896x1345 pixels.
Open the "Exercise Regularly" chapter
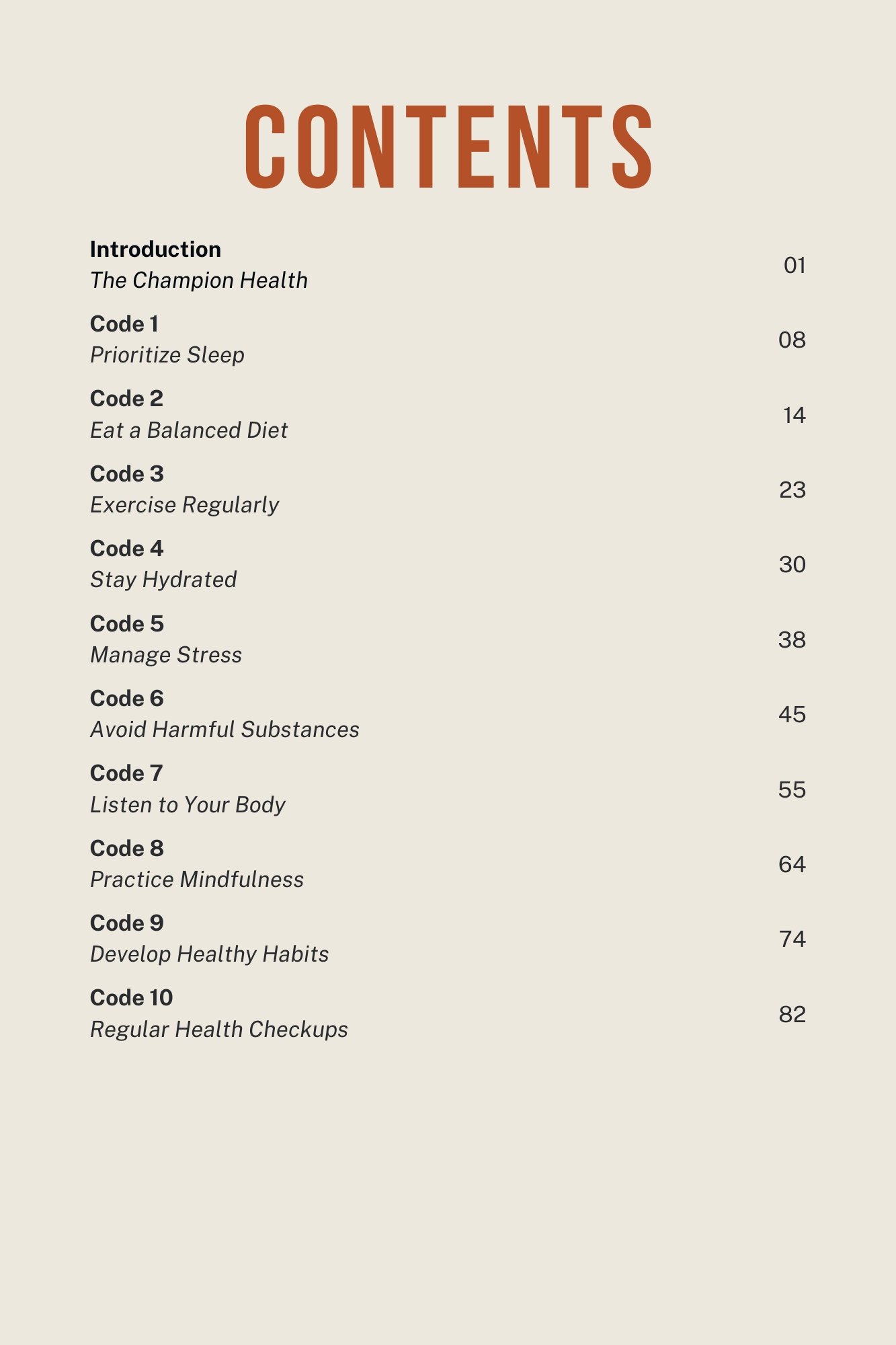click(x=185, y=505)
